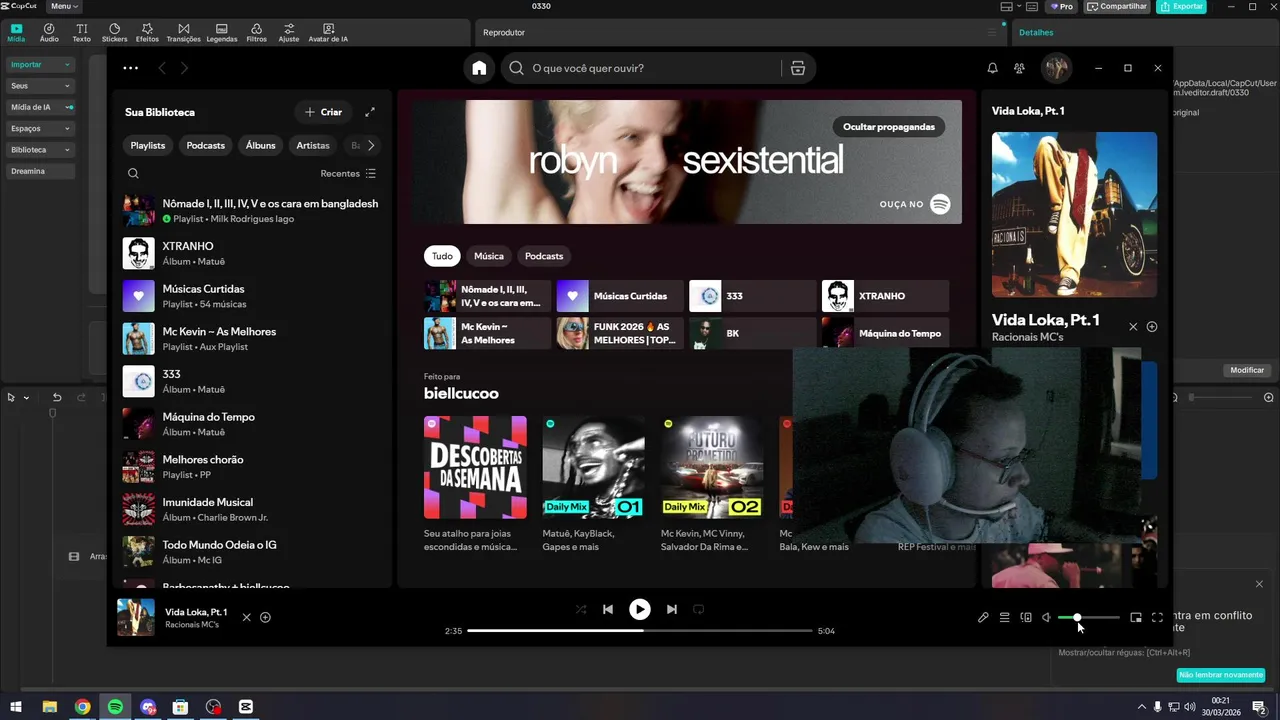The width and height of the screenshot is (1280, 720).
Task: Switch to CapCut's Mídia tab
Action: 16,33
